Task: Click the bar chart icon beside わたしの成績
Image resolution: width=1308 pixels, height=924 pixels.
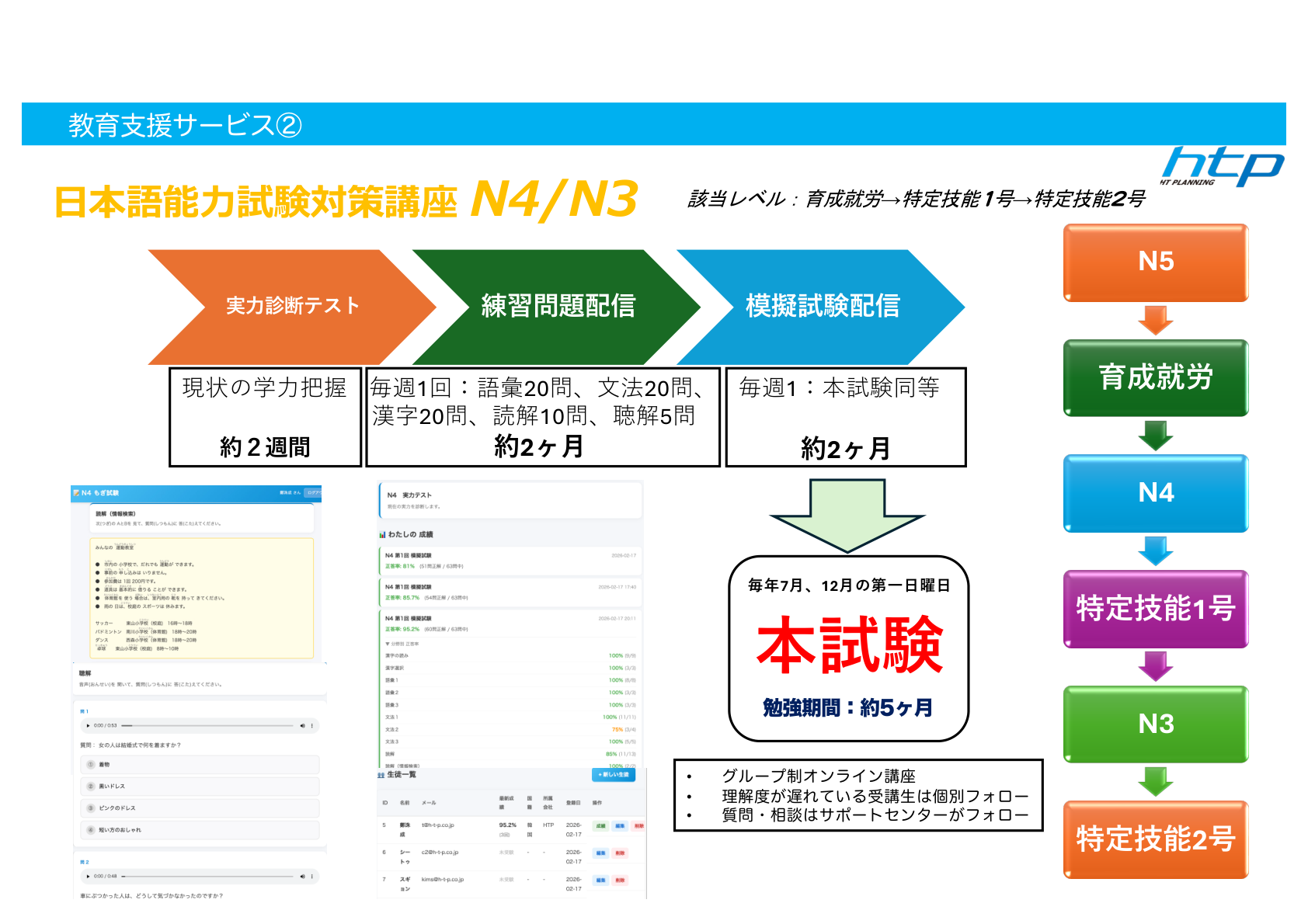Action: pos(382,534)
